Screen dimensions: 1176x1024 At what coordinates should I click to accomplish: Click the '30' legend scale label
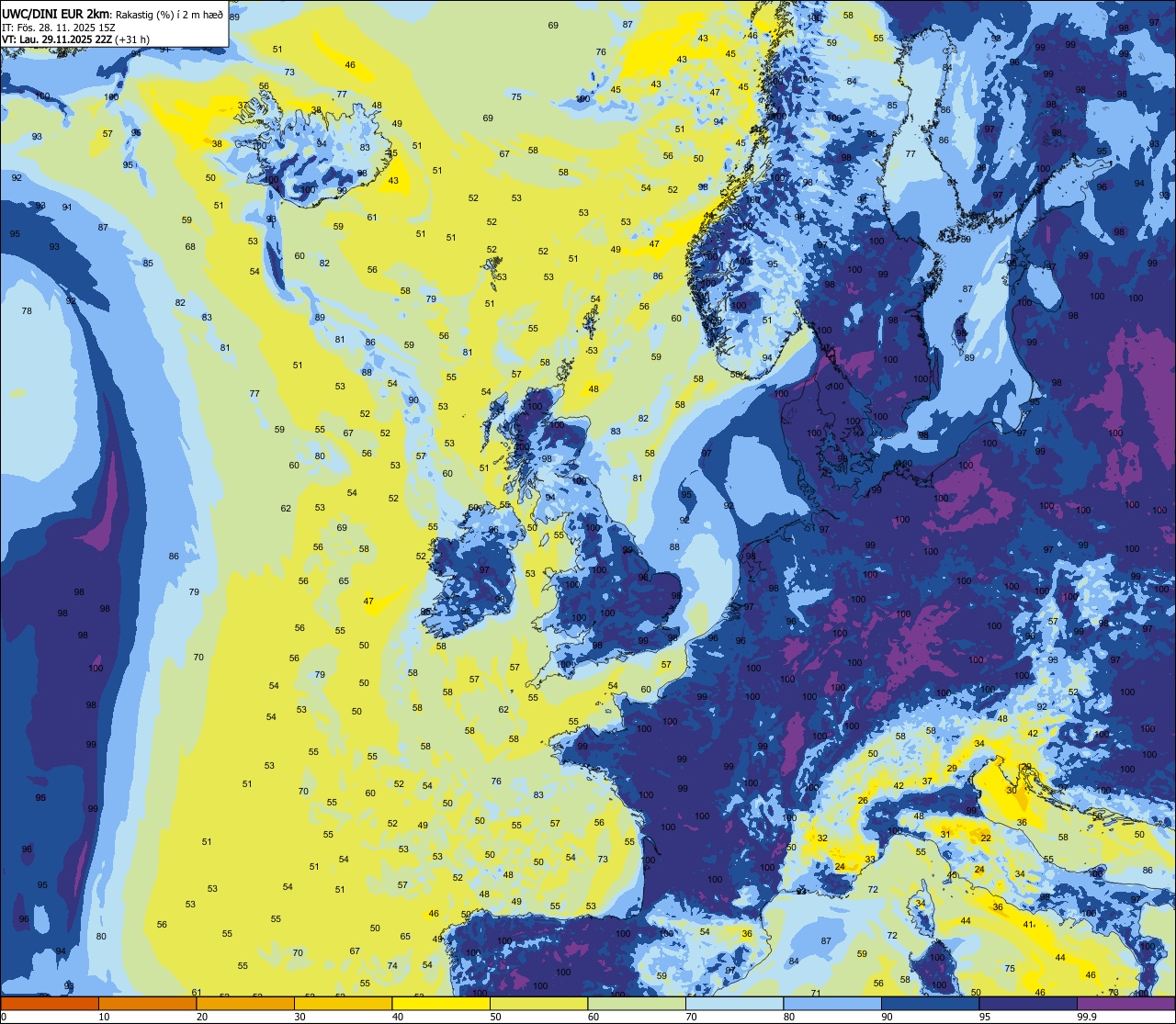(300, 1017)
